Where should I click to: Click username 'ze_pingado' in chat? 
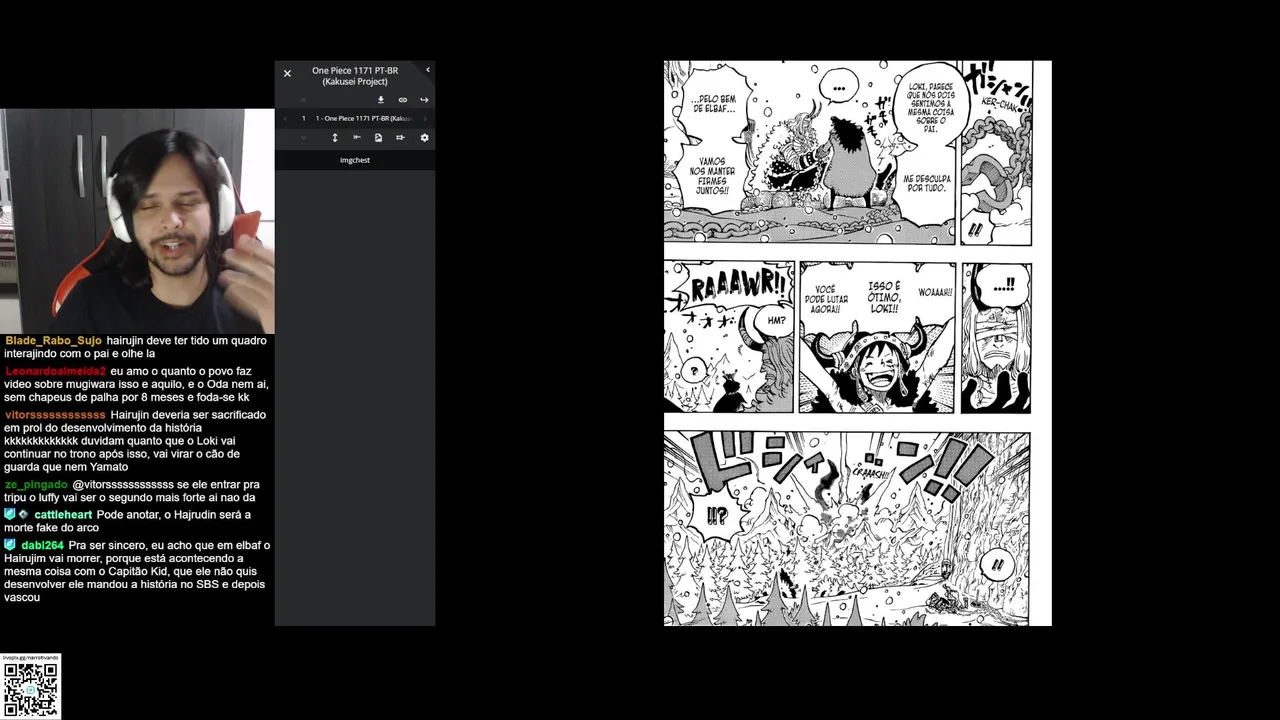[x=36, y=485]
